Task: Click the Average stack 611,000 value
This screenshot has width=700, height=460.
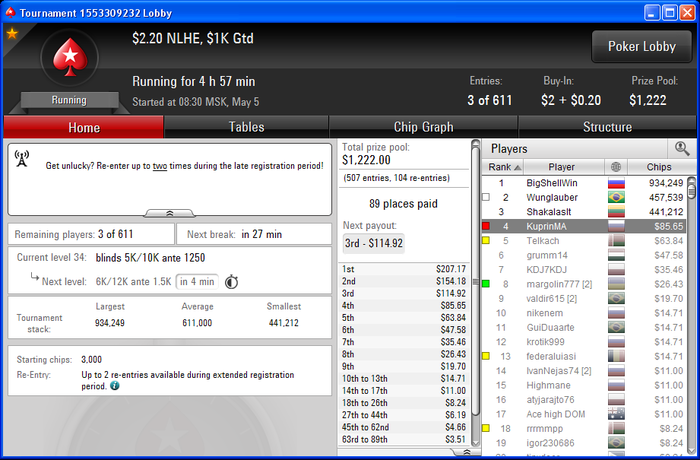Action: pyautogui.click(x=197, y=322)
